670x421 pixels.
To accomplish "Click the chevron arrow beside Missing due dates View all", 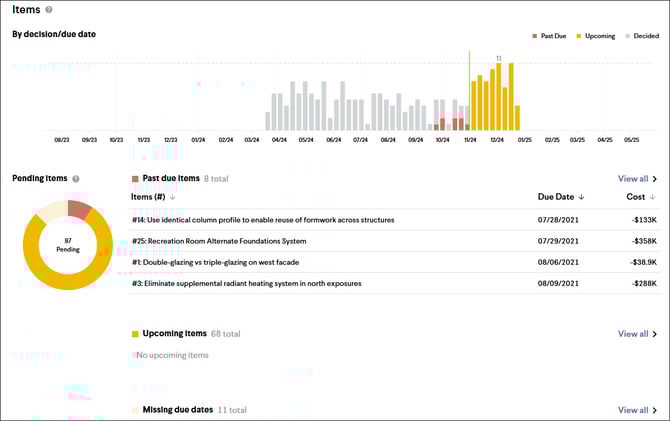I will click(x=655, y=410).
